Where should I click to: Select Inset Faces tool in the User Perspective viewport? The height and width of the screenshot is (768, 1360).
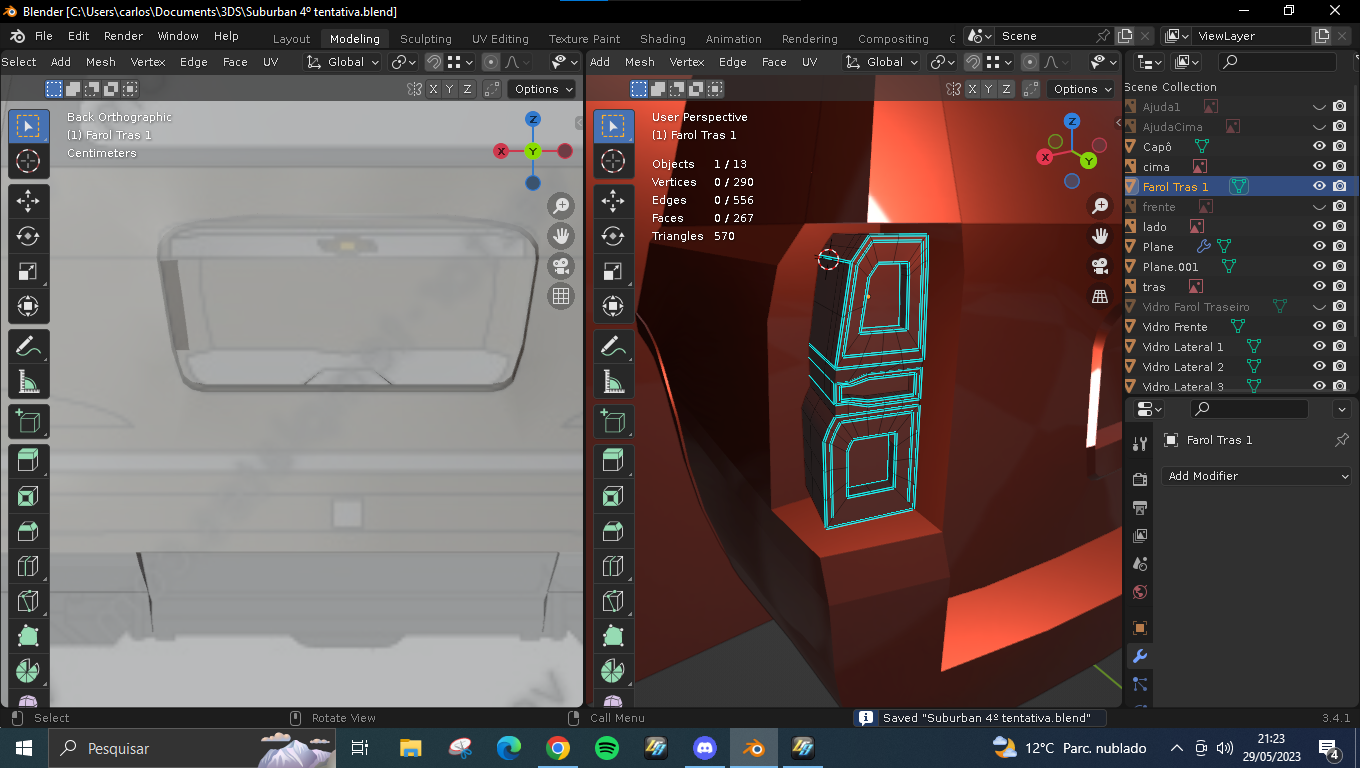pyautogui.click(x=613, y=496)
